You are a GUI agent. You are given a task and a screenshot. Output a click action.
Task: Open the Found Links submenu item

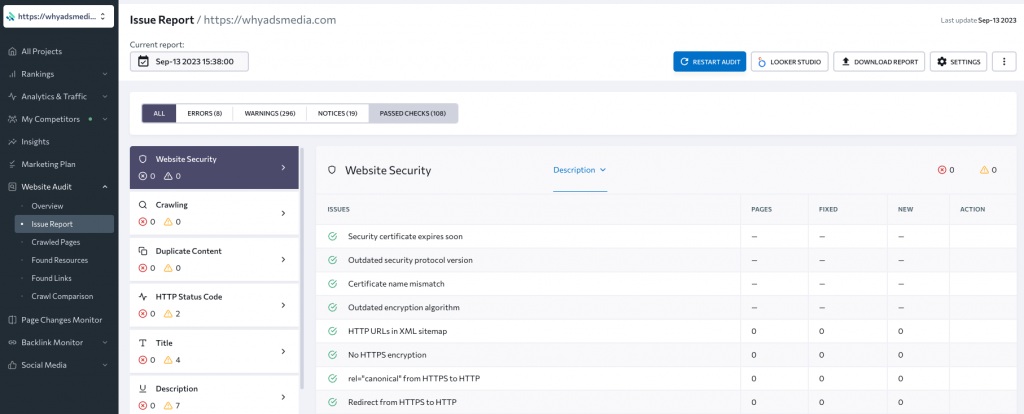pyautogui.click(x=52, y=278)
